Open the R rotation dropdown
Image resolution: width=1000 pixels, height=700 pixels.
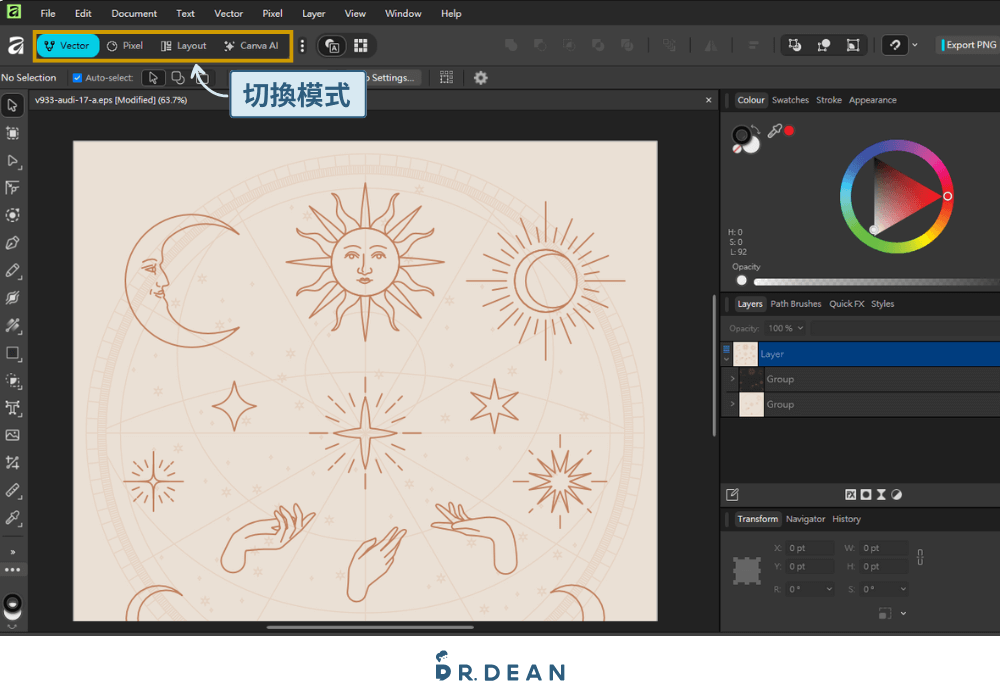828,589
